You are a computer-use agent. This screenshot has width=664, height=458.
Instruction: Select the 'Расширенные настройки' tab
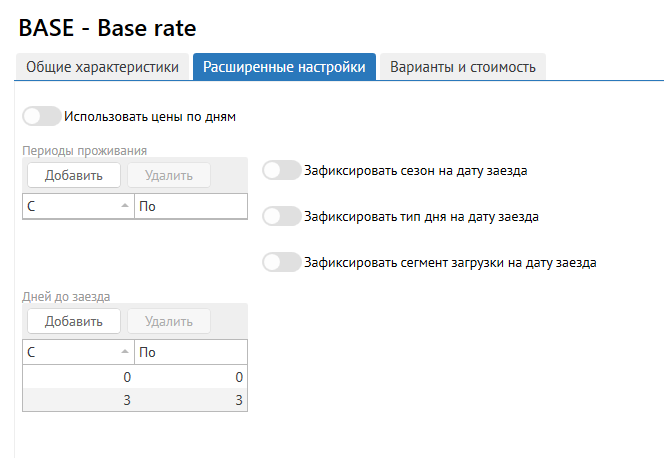(x=284, y=67)
